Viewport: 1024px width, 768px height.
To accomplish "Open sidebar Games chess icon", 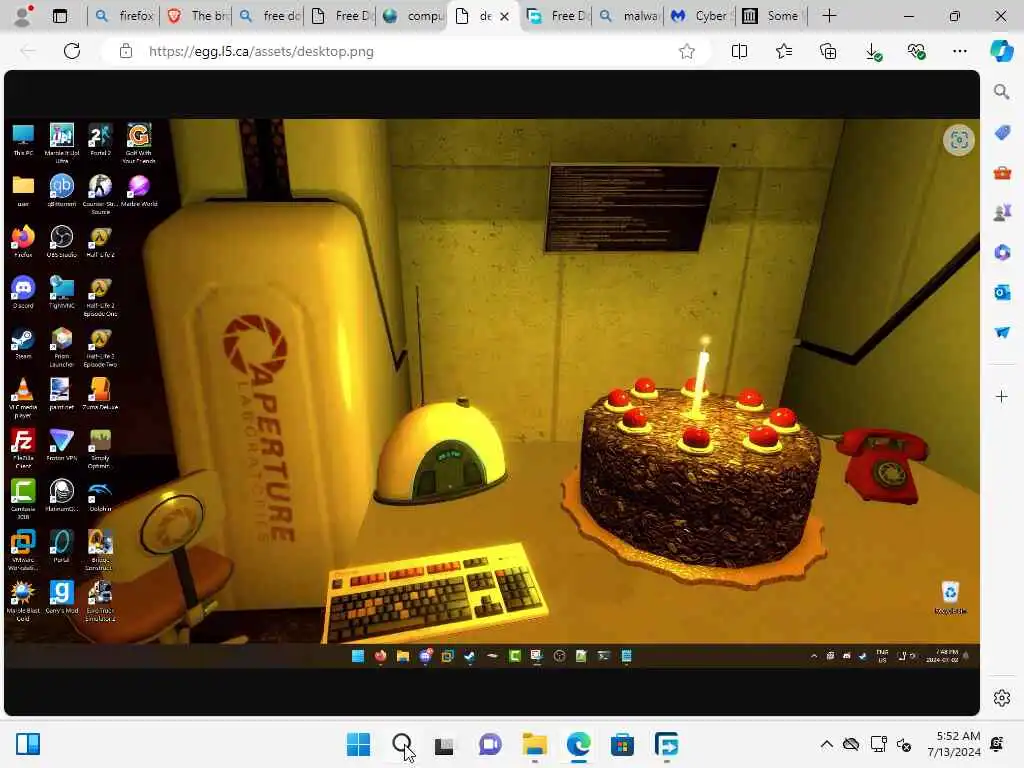I will [1002, 212].
